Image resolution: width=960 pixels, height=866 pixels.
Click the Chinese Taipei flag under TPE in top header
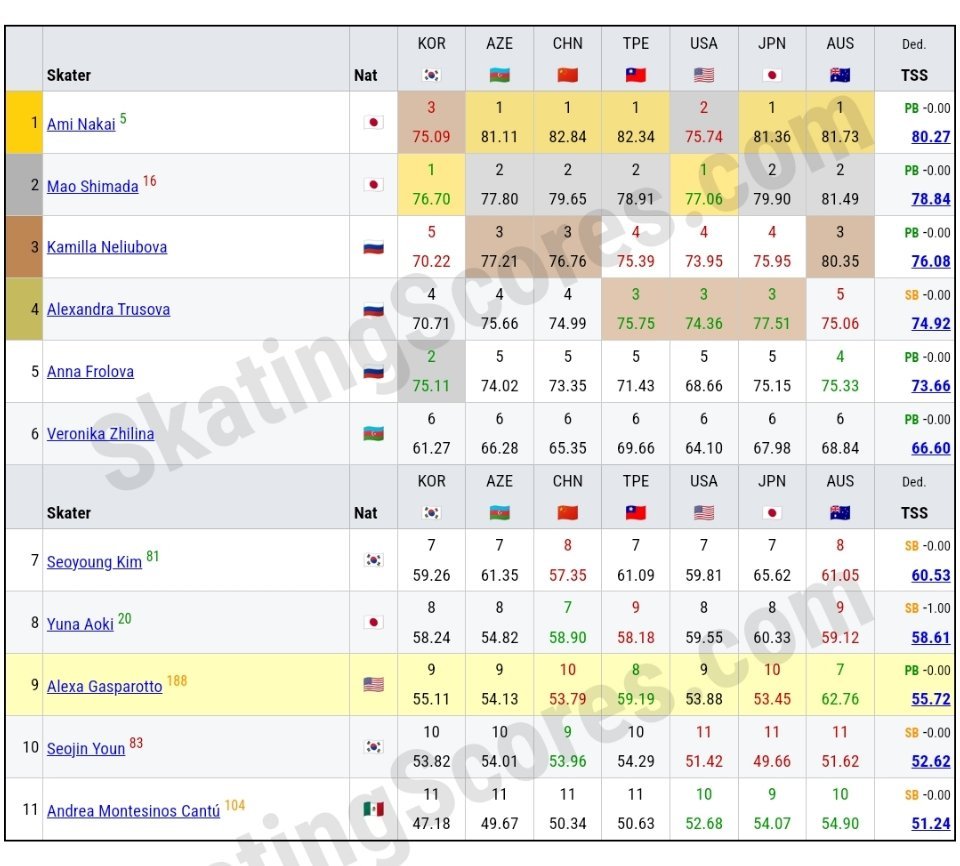(x=636, y=75)
